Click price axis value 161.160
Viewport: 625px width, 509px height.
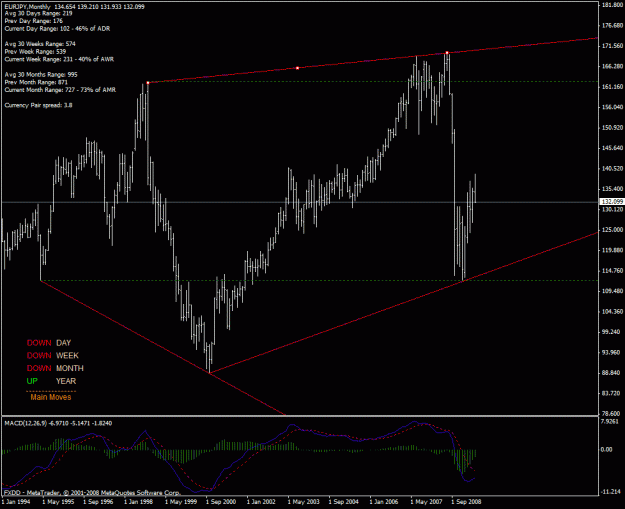612,86
